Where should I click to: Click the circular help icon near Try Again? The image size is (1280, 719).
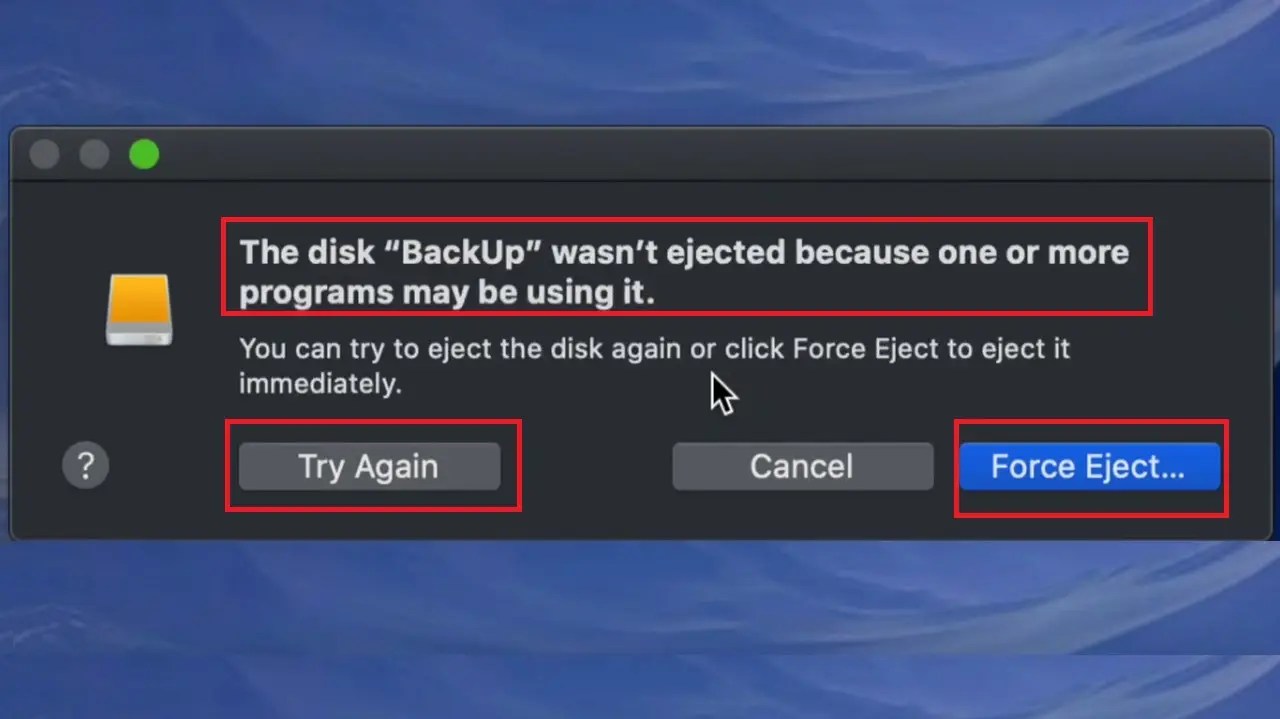tap(85, 464)
